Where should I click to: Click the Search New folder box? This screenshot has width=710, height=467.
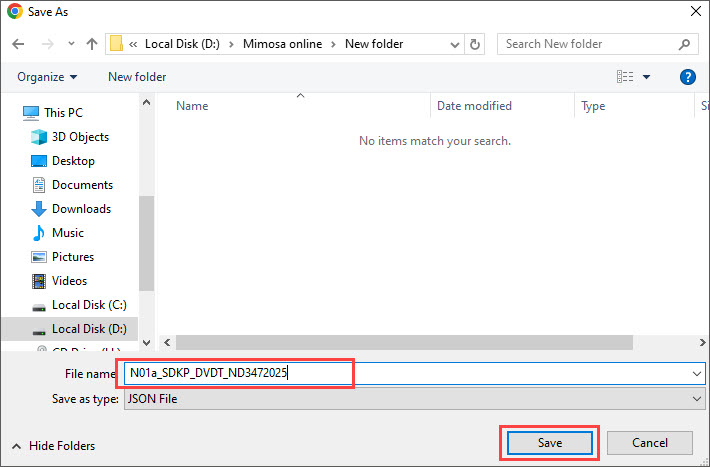[x=588, y=44]
